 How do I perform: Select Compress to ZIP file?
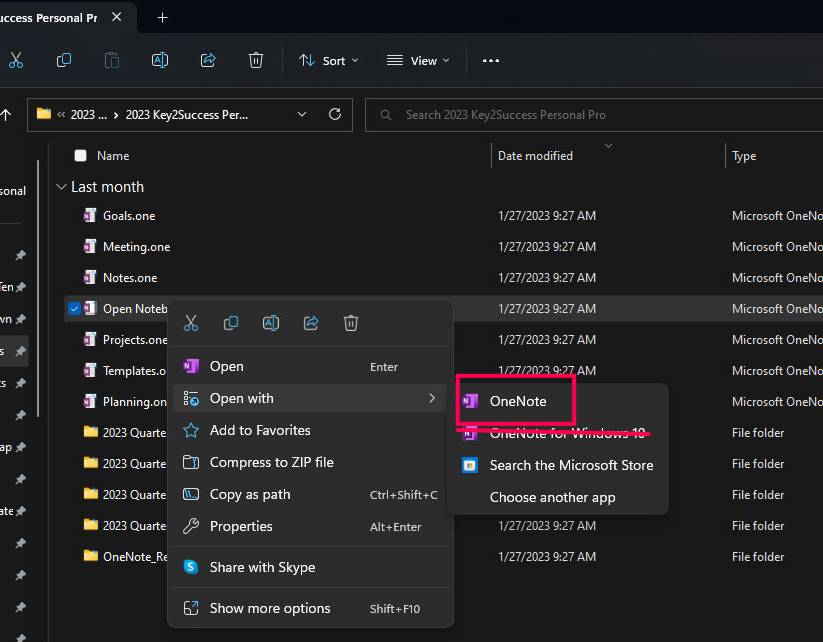pos(312,462)
